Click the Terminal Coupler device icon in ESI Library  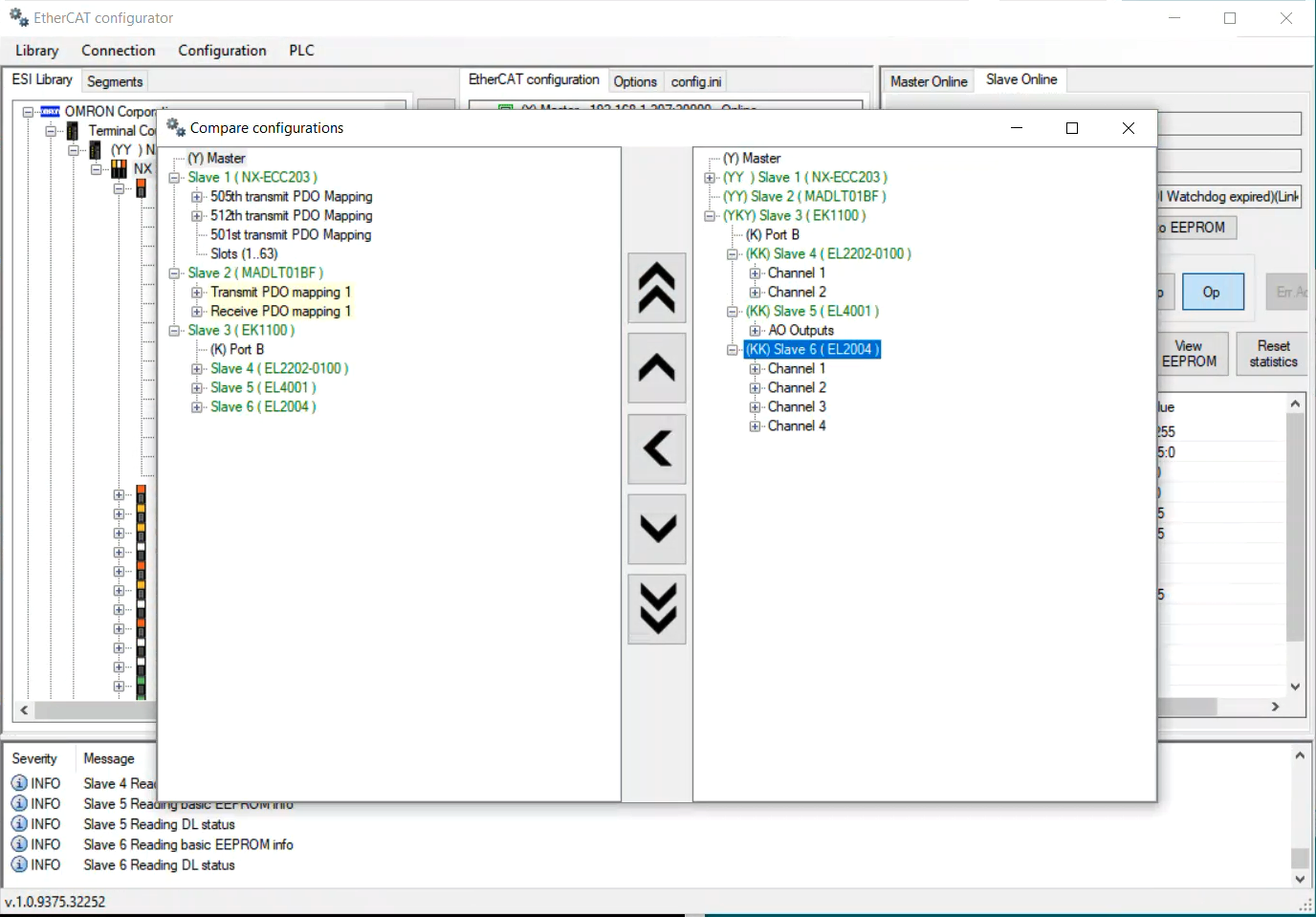pos(73,131)
